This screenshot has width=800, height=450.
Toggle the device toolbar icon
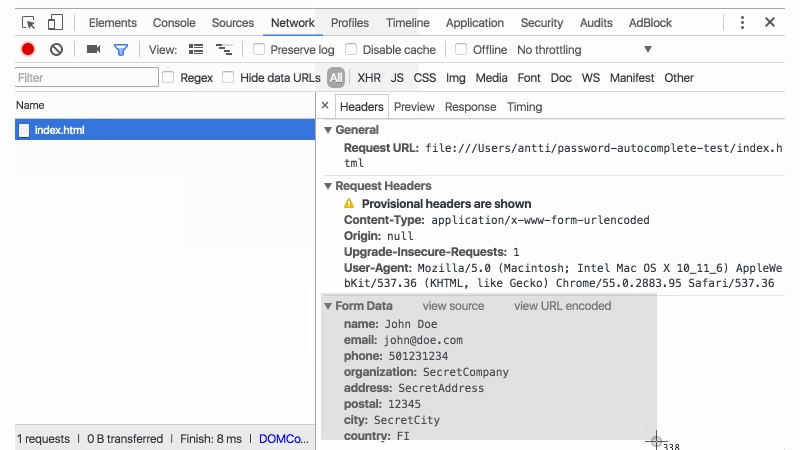55,22
